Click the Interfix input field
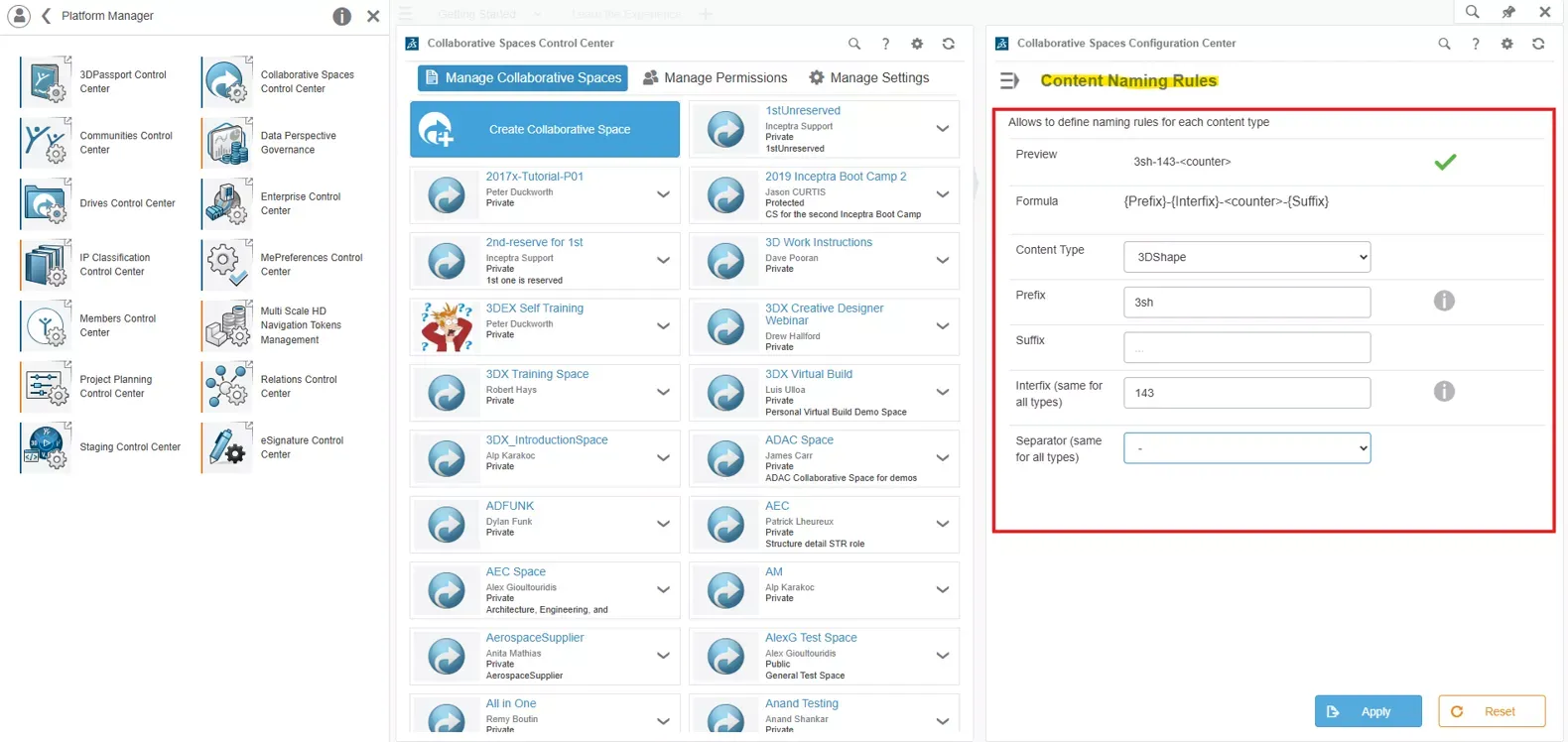Viewport: 1568px width, 742px height. [x=1246, y=393]
